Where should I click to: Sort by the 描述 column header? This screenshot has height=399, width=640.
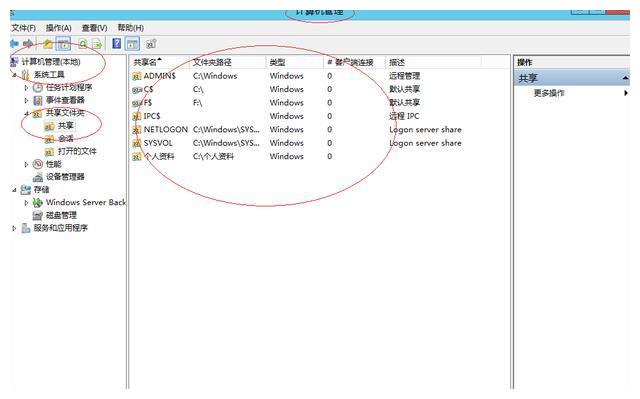click(x=433, y=62)
